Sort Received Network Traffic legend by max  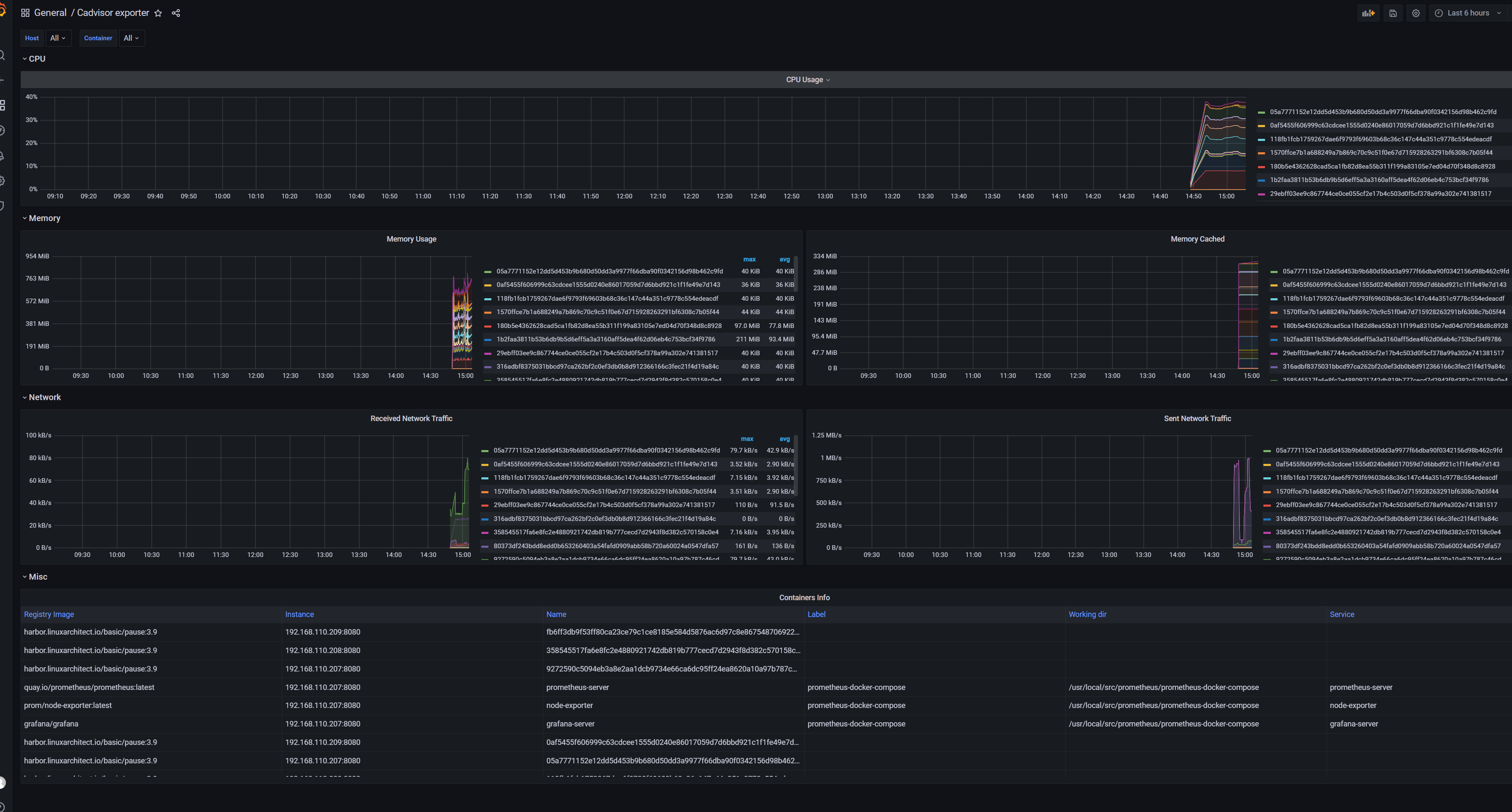click(x=747, y=439)
